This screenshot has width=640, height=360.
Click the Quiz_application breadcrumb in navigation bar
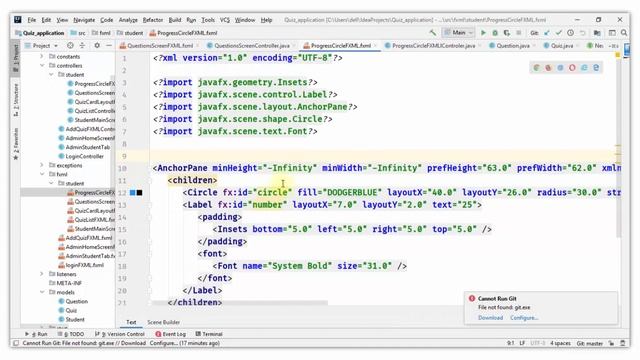coord(39,33)
